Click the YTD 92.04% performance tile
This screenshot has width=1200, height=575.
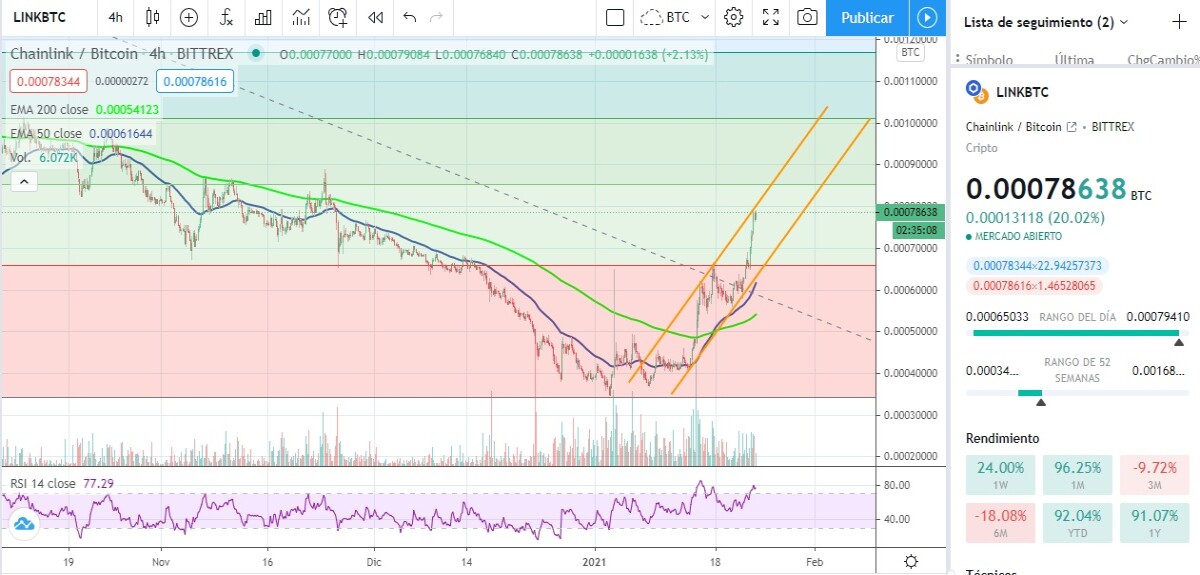point(1077,524)
